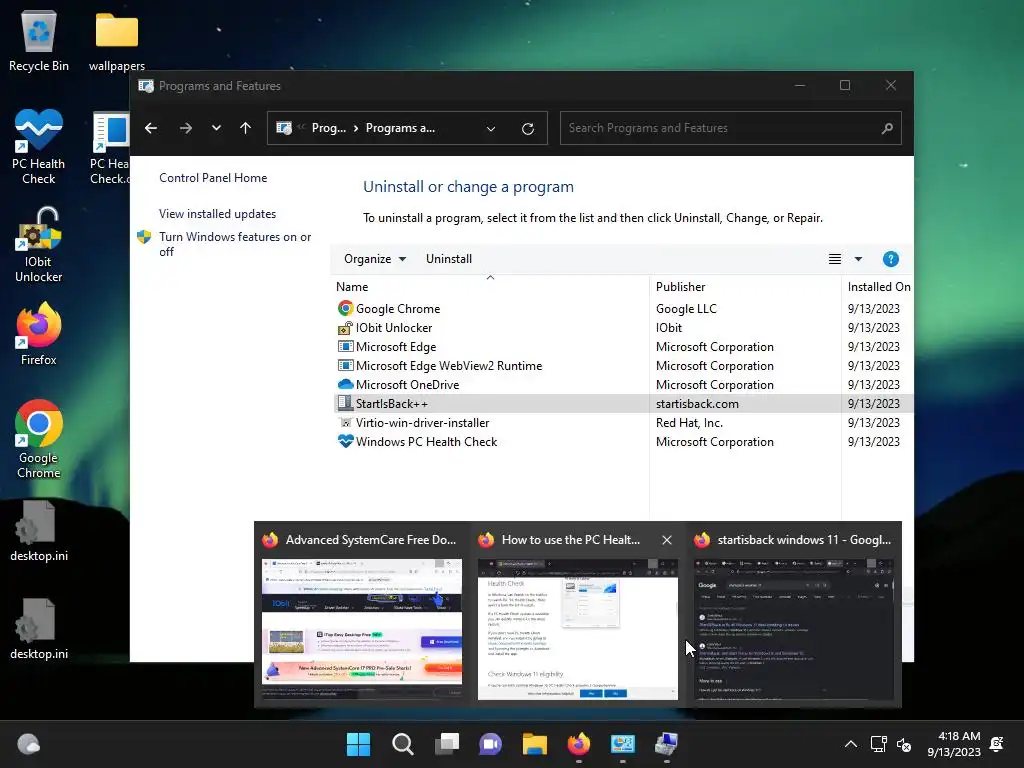Viewport: 1024px width, 768px height.
Task: Open Turn Windows features on or off
Action: [235, 244]
